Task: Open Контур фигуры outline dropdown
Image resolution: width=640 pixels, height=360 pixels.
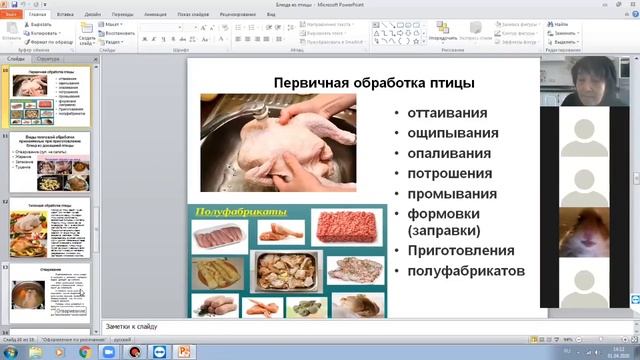Action: pos(517,33)
